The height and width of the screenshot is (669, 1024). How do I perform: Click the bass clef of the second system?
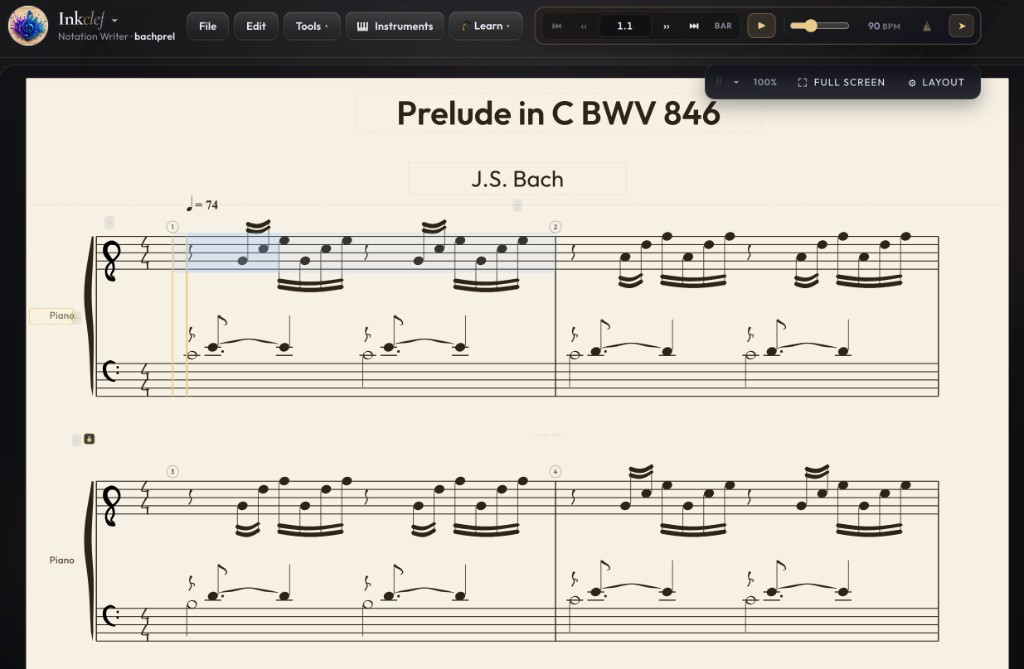click(x=110, y=616)
